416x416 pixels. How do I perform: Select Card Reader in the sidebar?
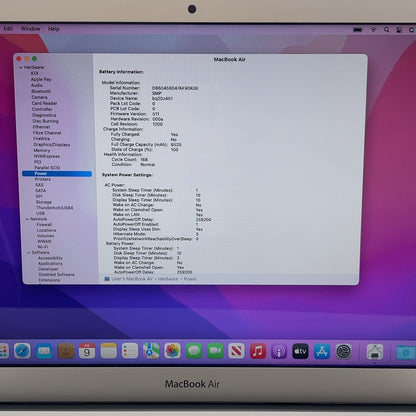pyautogui.click(x=44, y=103)
